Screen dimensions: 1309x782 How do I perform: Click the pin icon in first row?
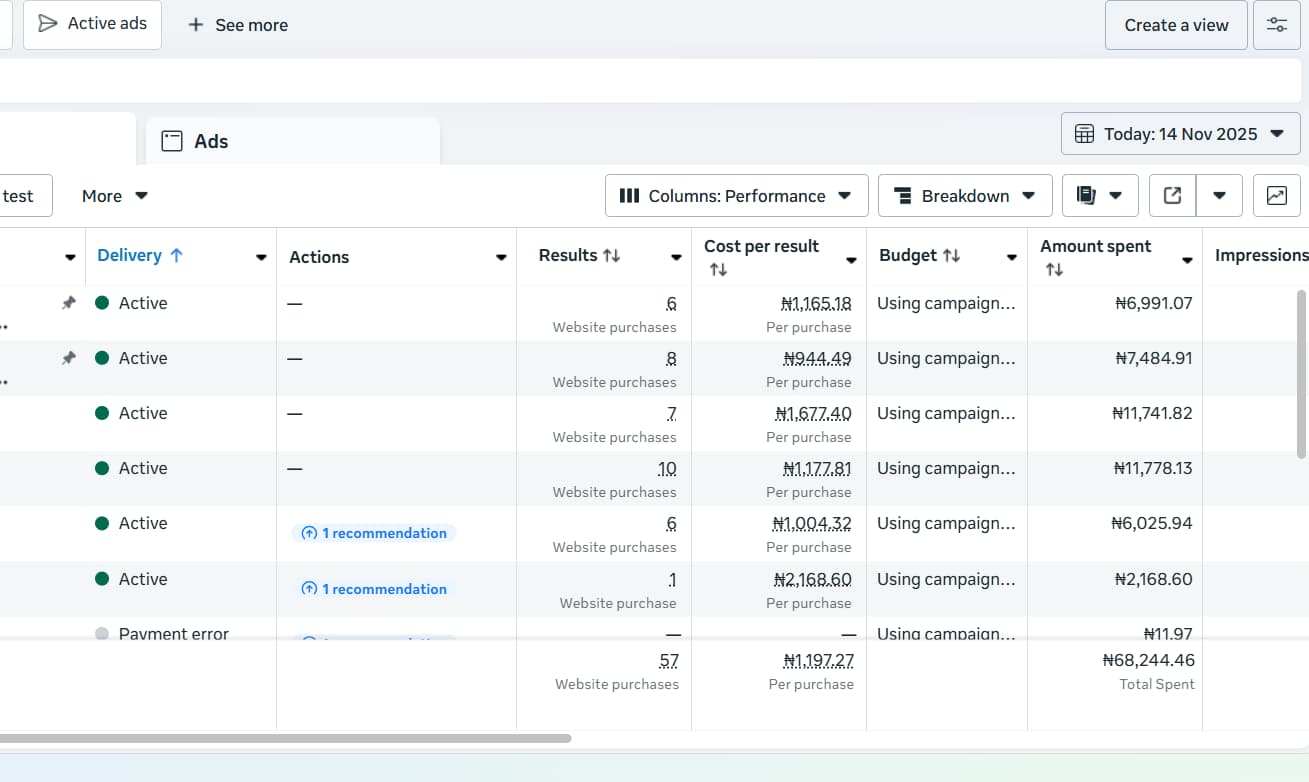(68, 303)
